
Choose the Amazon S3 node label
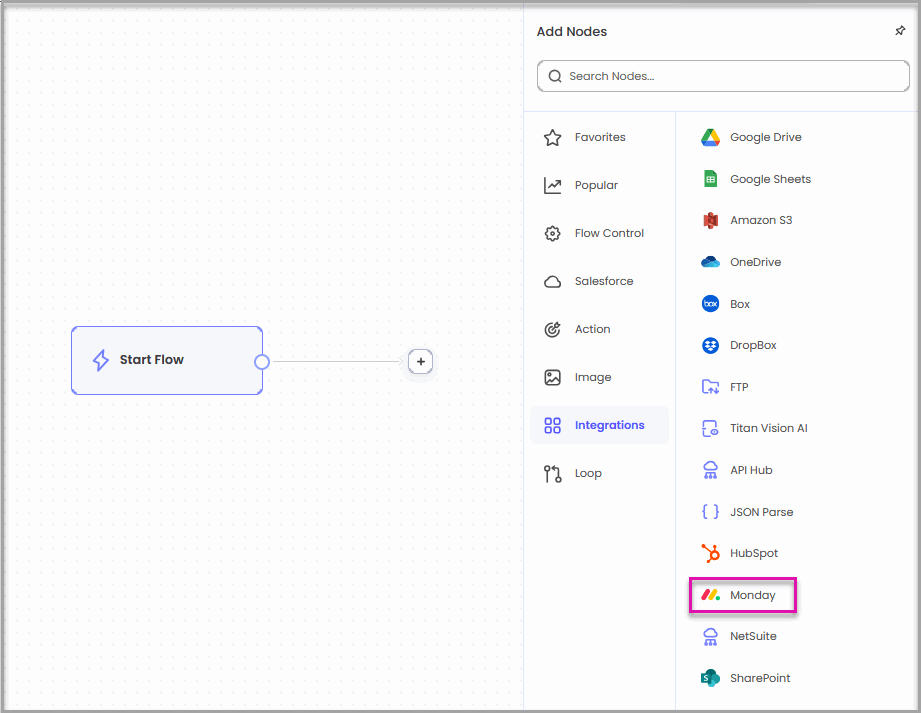pyautogui.click(x=761, y=220)
